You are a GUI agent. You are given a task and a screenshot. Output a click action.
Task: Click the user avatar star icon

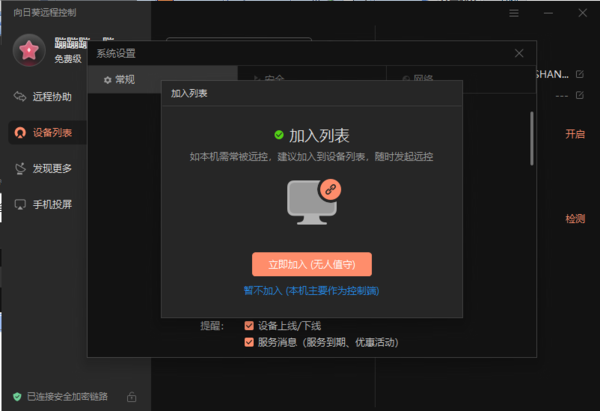pos(30,48)
